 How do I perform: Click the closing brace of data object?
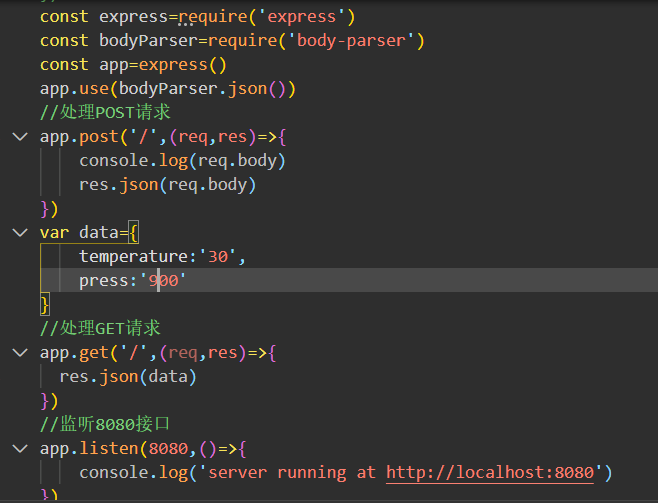click(x=45, y=305)
